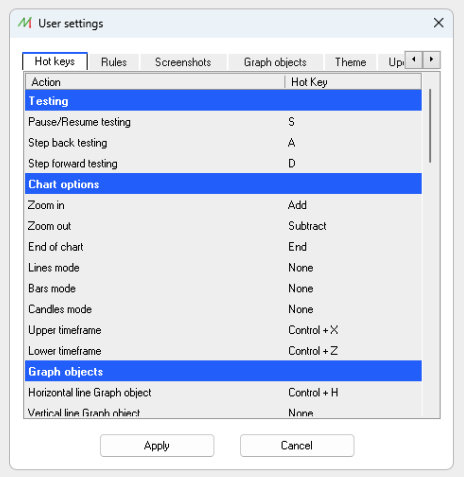This screenshot has height=477, width=464.
Task: Click the End hot key value
Action: [x=297, y=247]
